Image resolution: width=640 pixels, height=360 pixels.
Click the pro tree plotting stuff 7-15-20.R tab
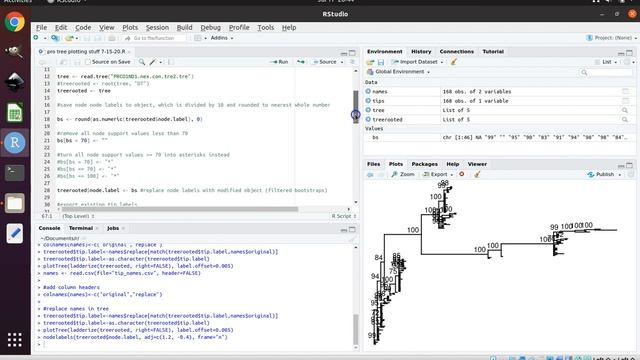[85, 52]
